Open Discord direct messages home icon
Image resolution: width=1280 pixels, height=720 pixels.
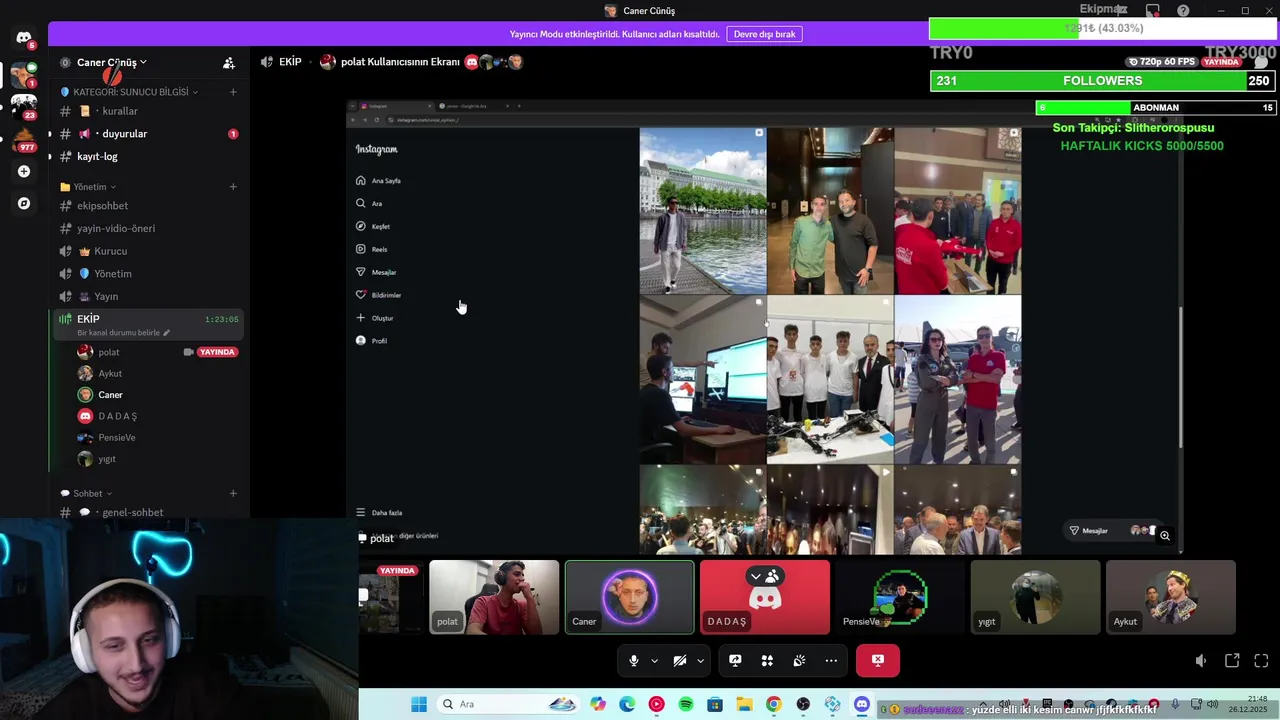tap(24, 38)
